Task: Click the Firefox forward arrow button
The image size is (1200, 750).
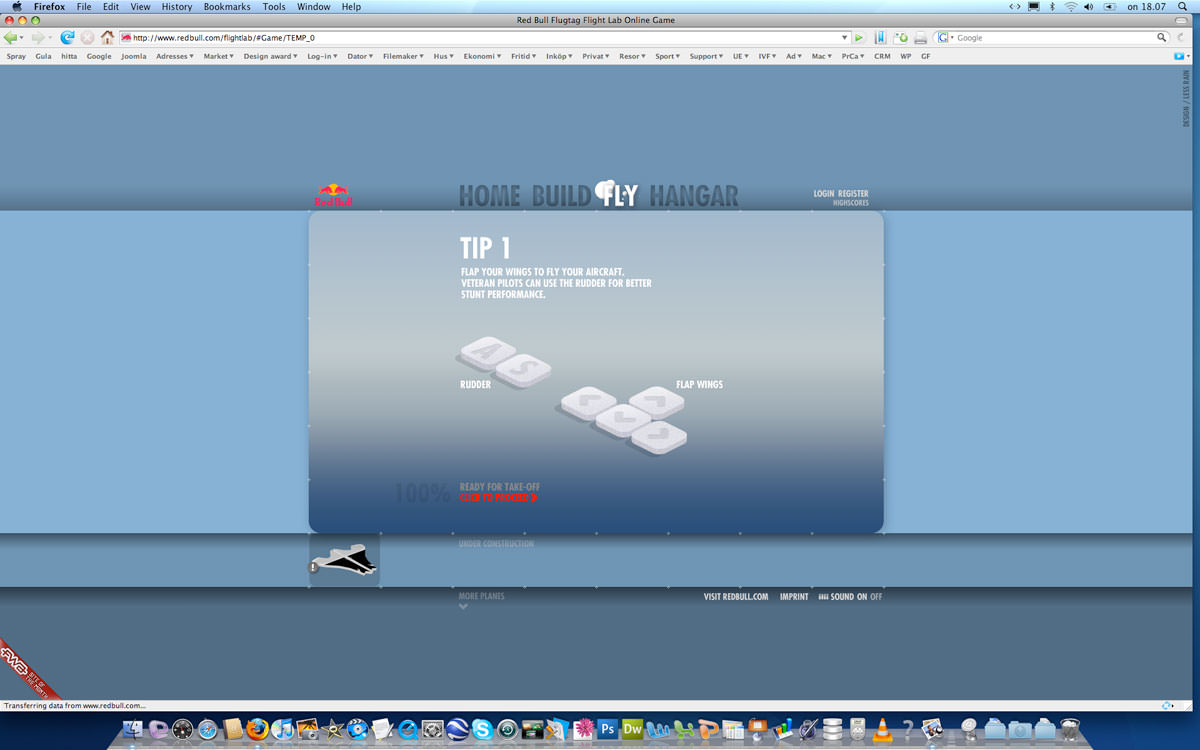Action: coord(37,38)
